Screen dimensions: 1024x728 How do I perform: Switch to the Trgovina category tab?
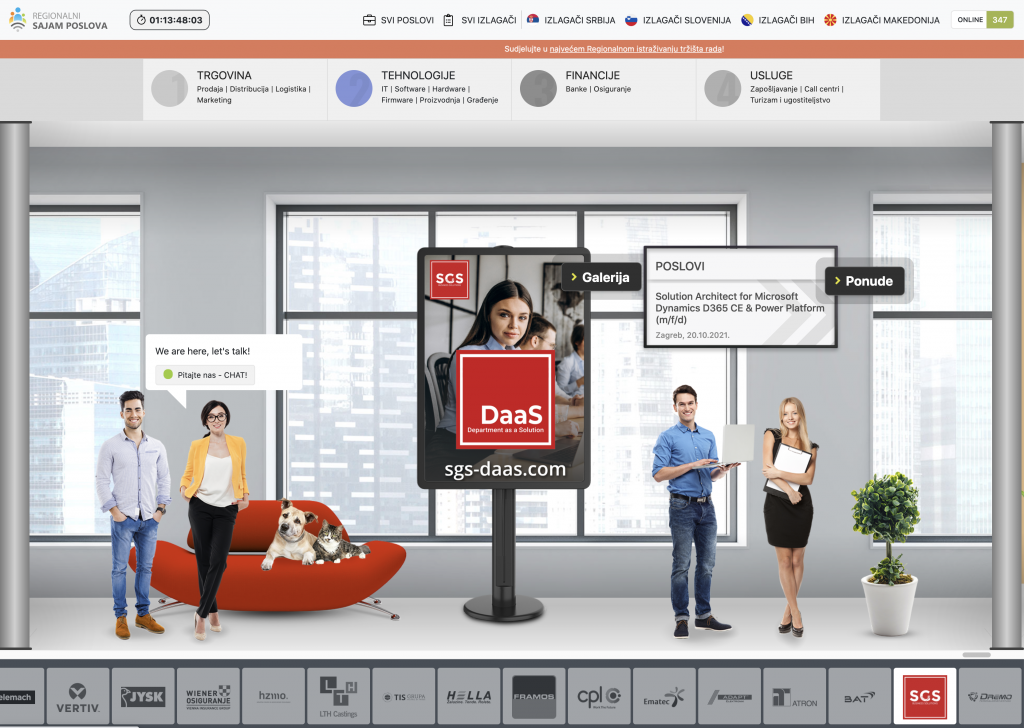(235, 89)
